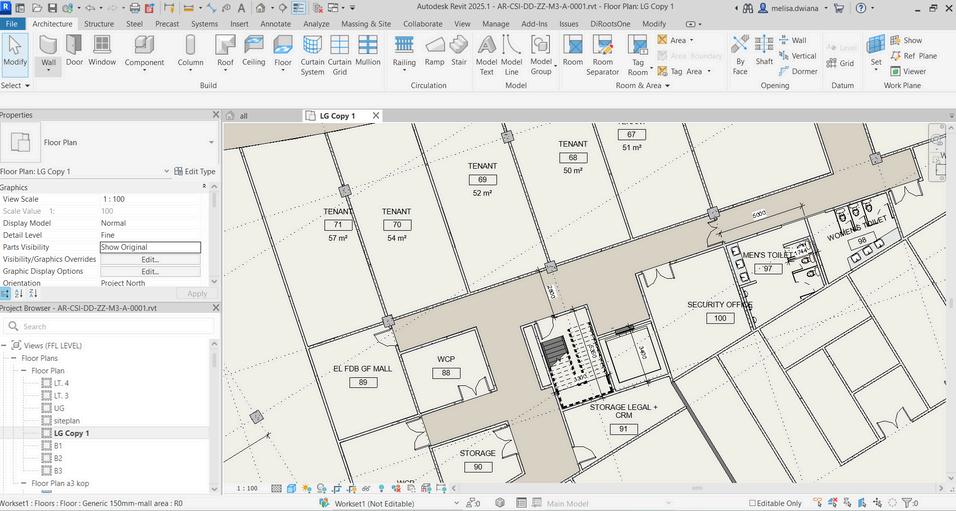Click Edit button for Visibility/Graphics Overrides

tap(150, 259)
